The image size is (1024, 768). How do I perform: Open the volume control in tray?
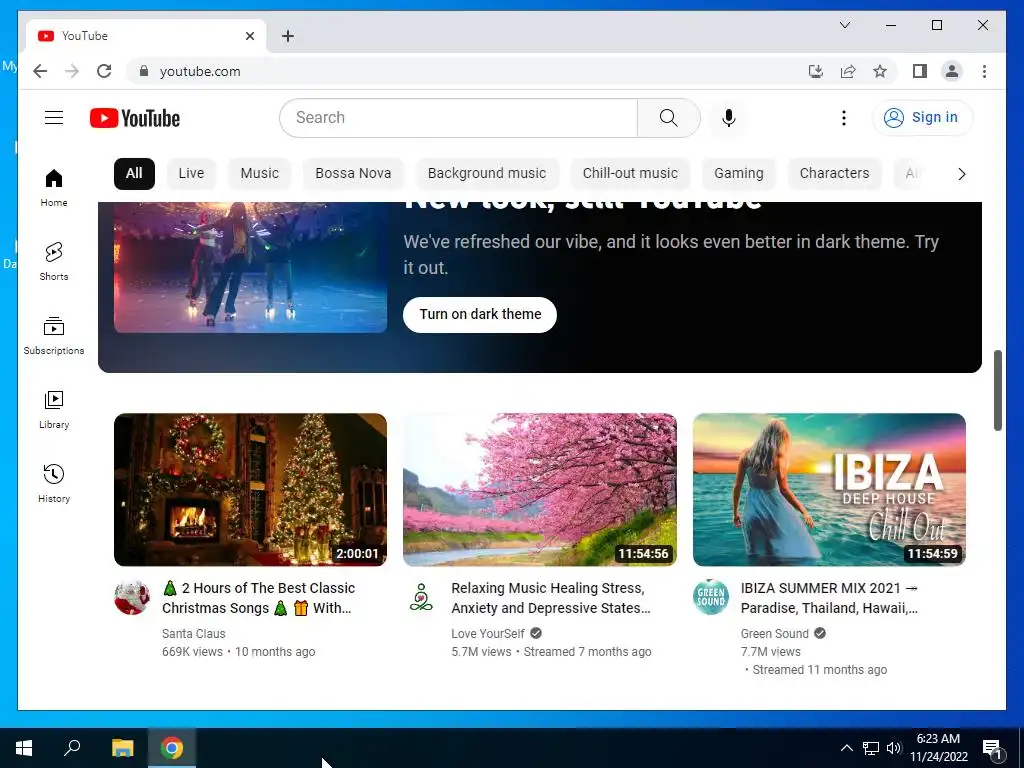click(894, 748)
